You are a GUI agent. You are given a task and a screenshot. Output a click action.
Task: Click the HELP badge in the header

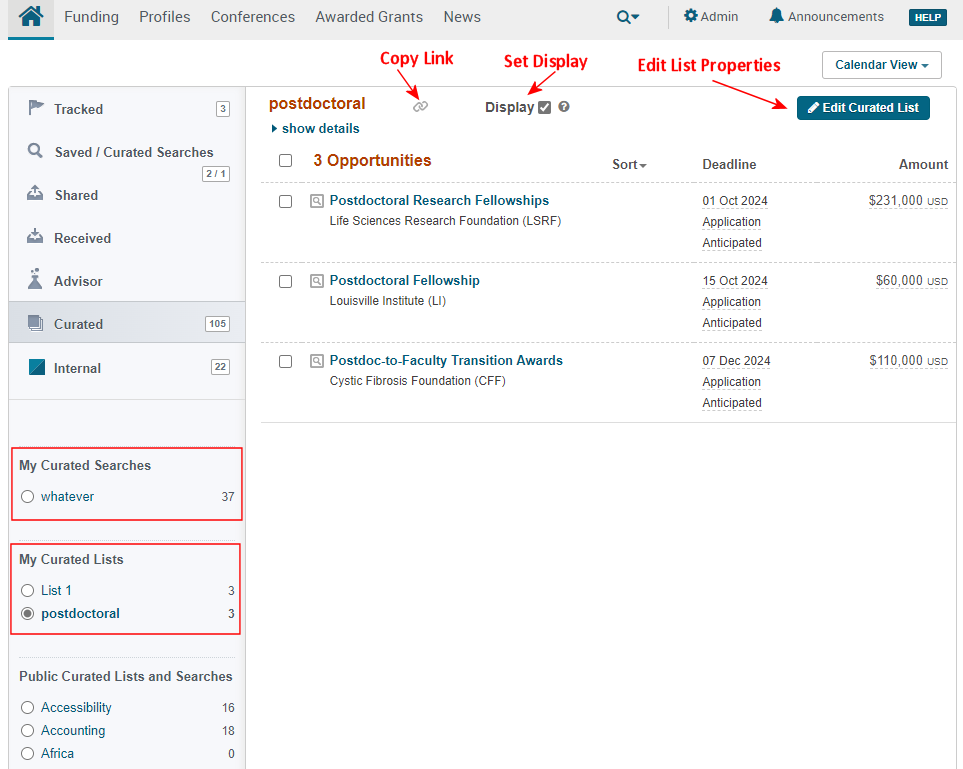[x=927, y=17]
